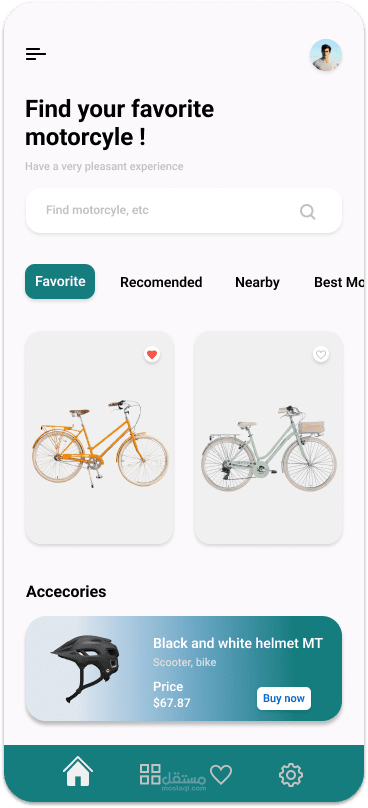Favorite the green bicycle heart
The width and height of the screenshot is (368, 808).
tap(321, 355)
